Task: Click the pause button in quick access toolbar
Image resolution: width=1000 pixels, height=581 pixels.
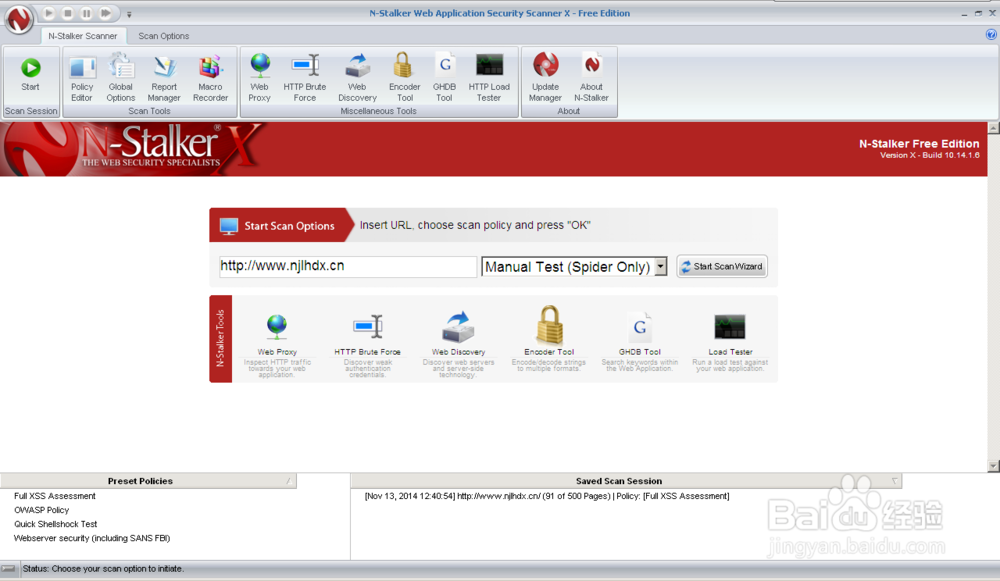Action: point(87,13)
